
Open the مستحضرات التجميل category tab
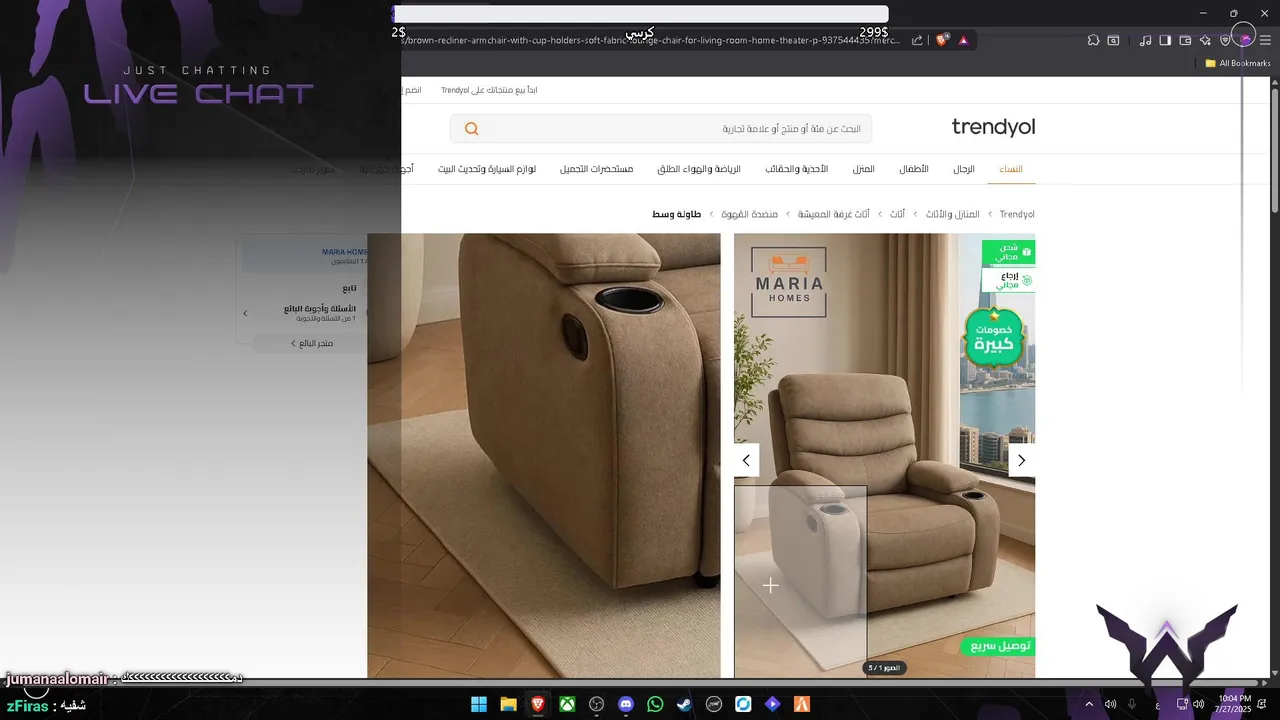point(596,169)
